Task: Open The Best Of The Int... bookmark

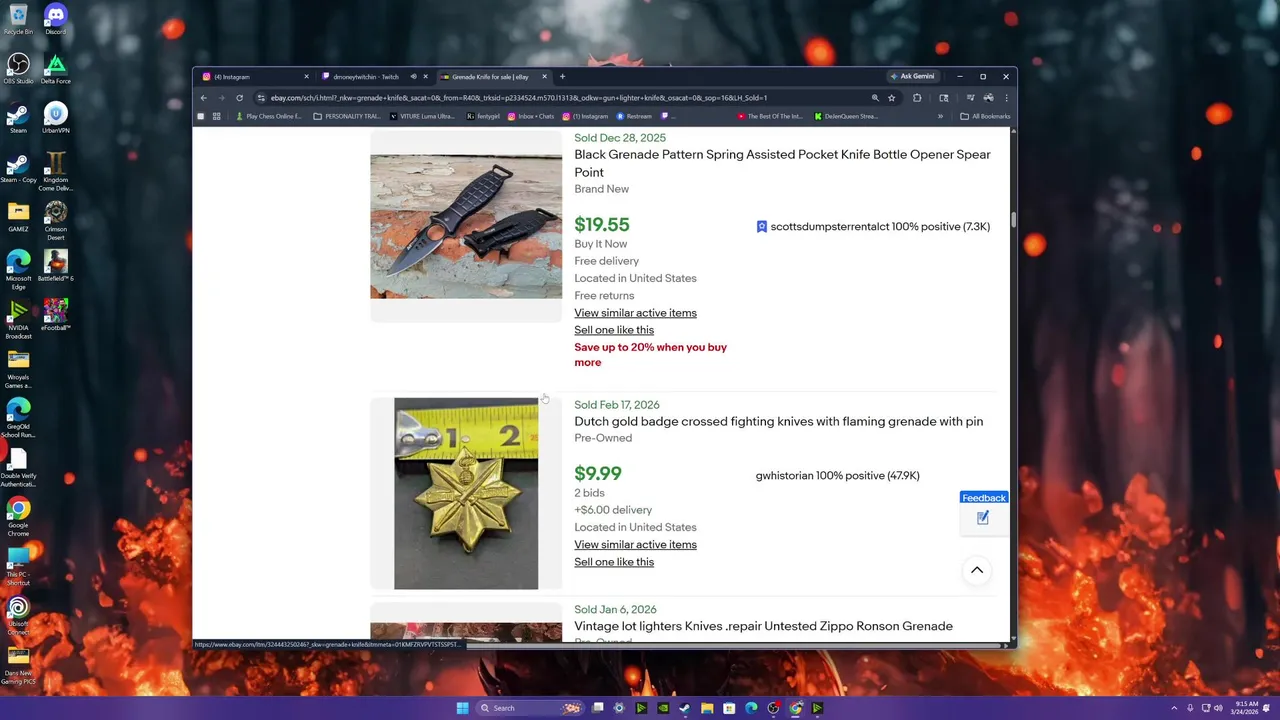Action: coord(770,116)
